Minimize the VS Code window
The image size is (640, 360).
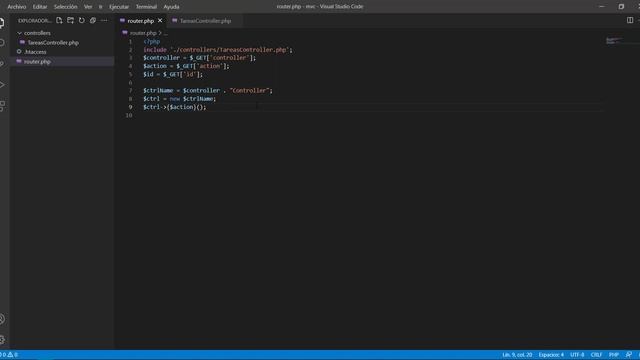(601, 7)
